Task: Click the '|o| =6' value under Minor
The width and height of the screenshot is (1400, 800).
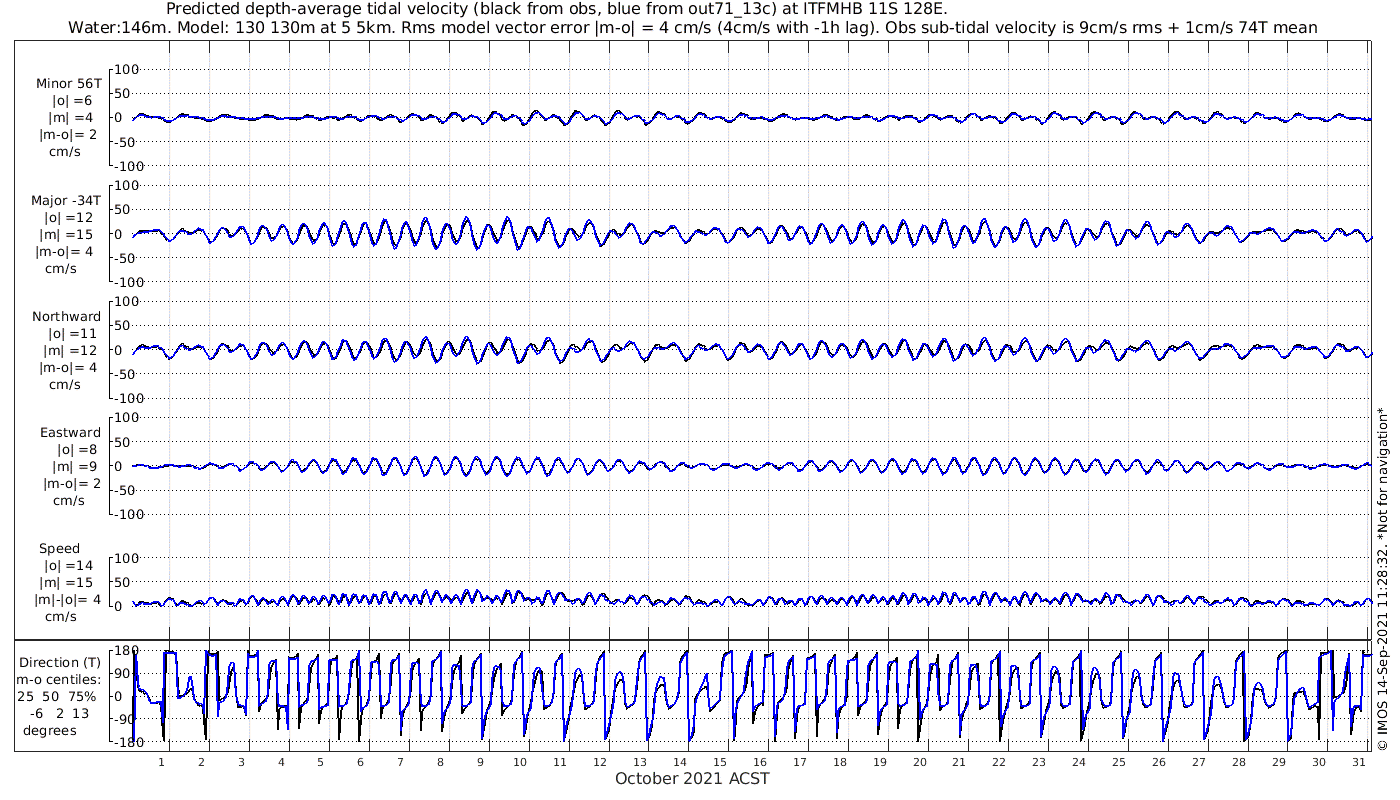Action: (x=72, y=101)
